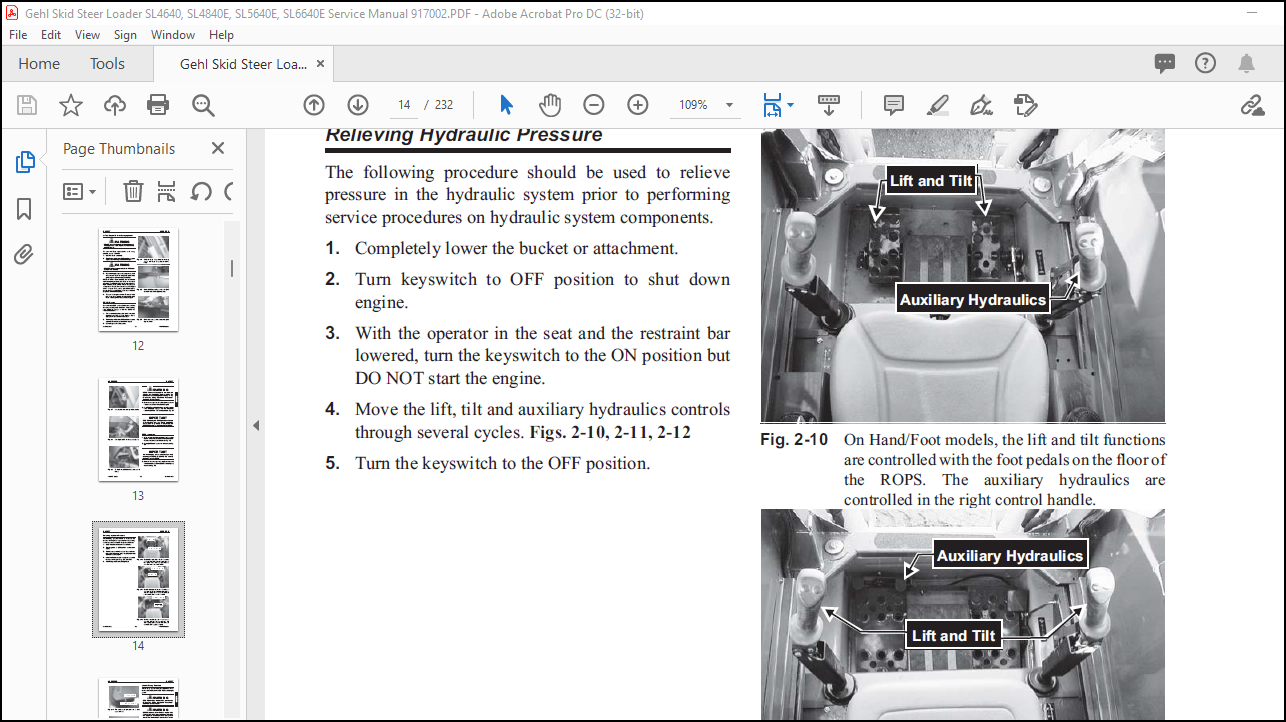Click the Stamp tool icon

(1025, 105)
